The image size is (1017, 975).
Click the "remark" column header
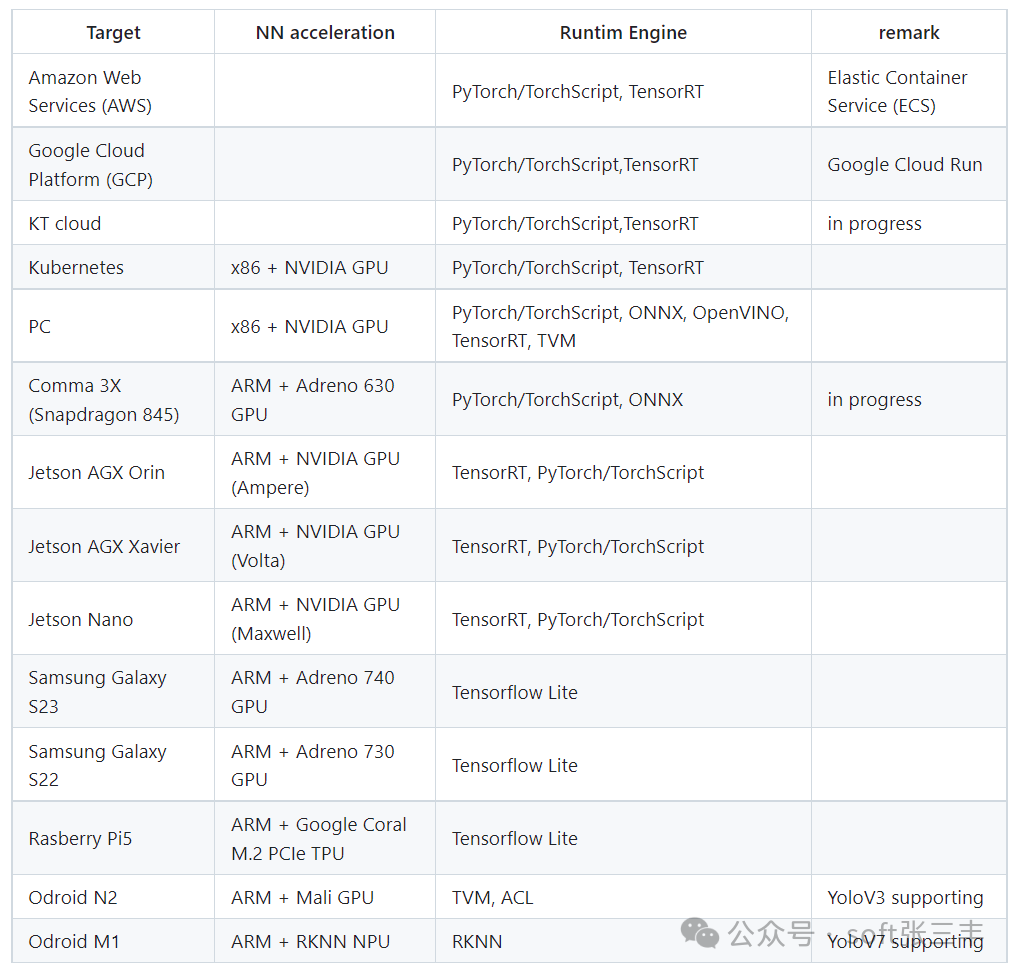tap(909, 32)
